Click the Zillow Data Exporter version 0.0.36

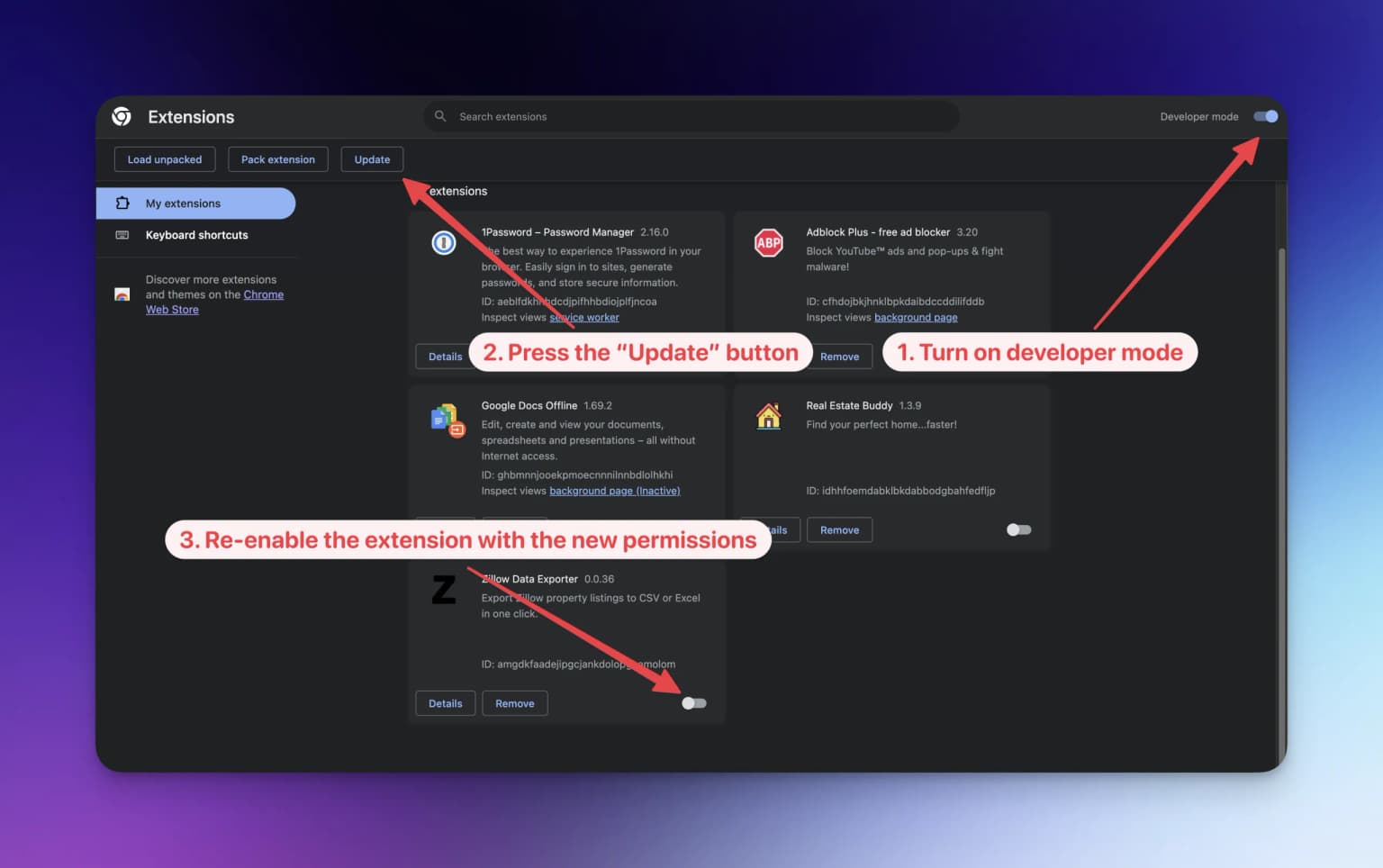599,579
